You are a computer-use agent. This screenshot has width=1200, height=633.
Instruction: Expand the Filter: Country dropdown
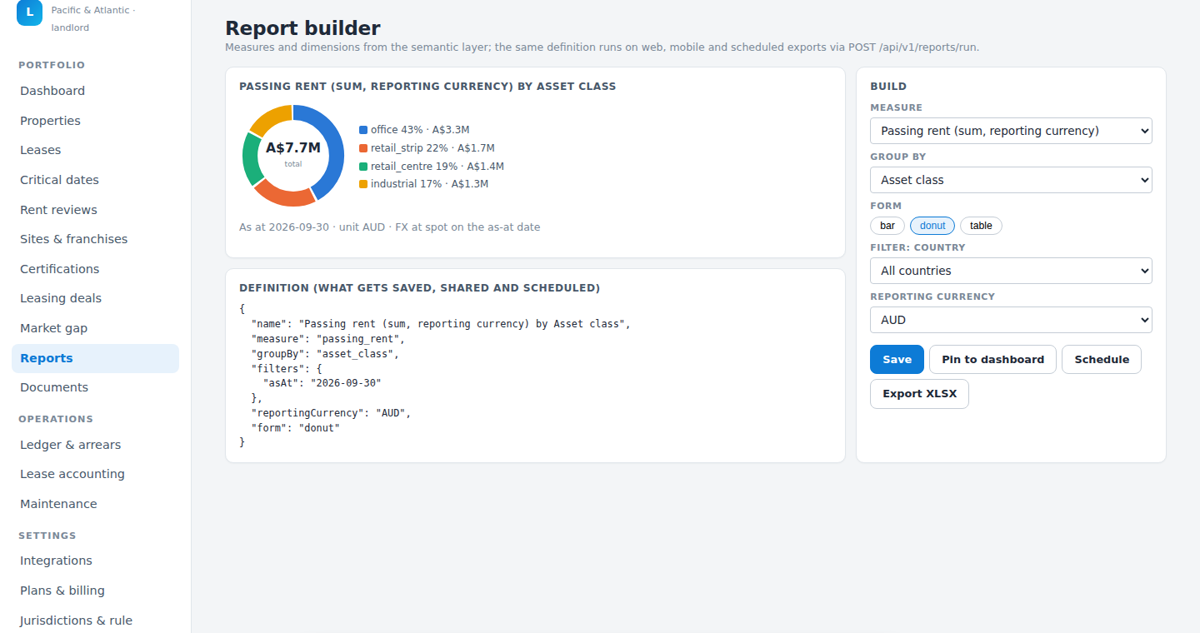(x=1011, y=271)
